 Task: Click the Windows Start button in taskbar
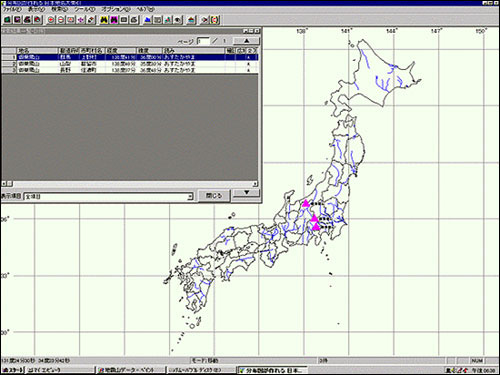click(x=13, y=370)
